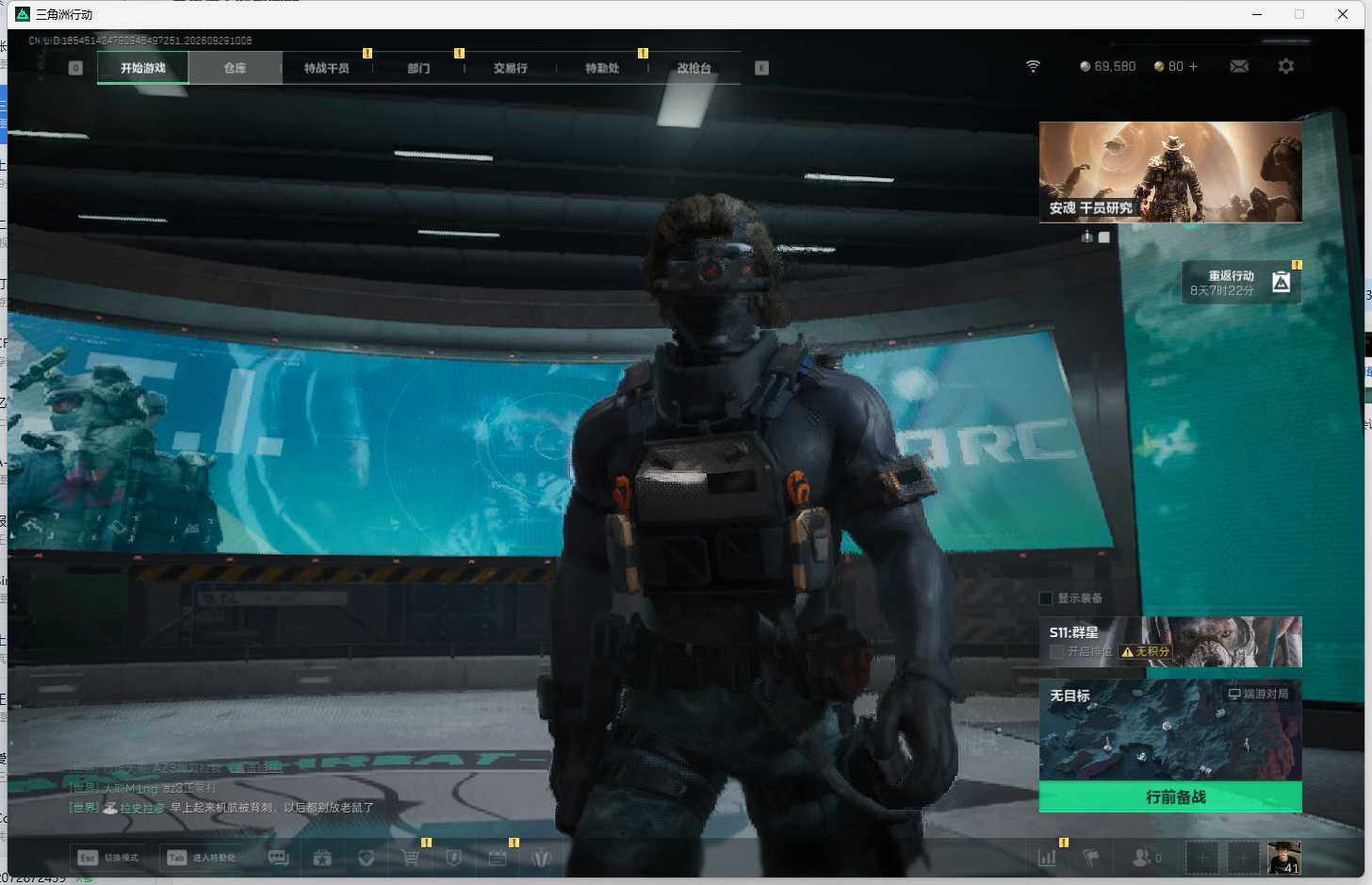Click the 端游对局 match type label
Image resolution: width=1372 pixels, height=885 pixels.
coord(1258,695)
